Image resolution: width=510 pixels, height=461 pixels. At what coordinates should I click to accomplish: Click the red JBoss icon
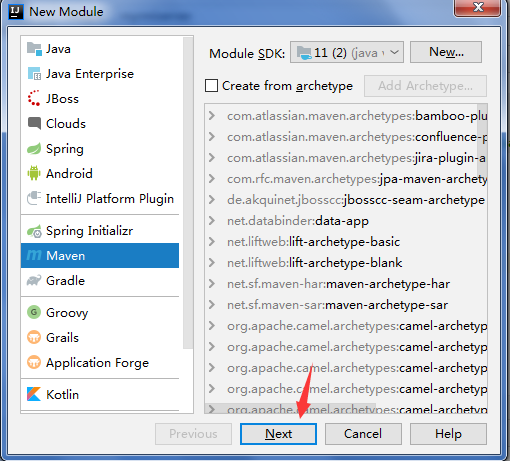34,98
